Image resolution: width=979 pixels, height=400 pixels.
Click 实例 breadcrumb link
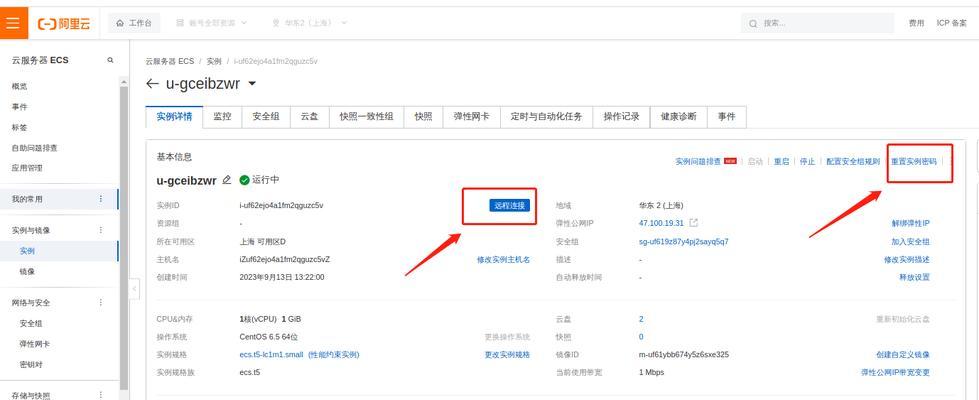click(214, 61)
